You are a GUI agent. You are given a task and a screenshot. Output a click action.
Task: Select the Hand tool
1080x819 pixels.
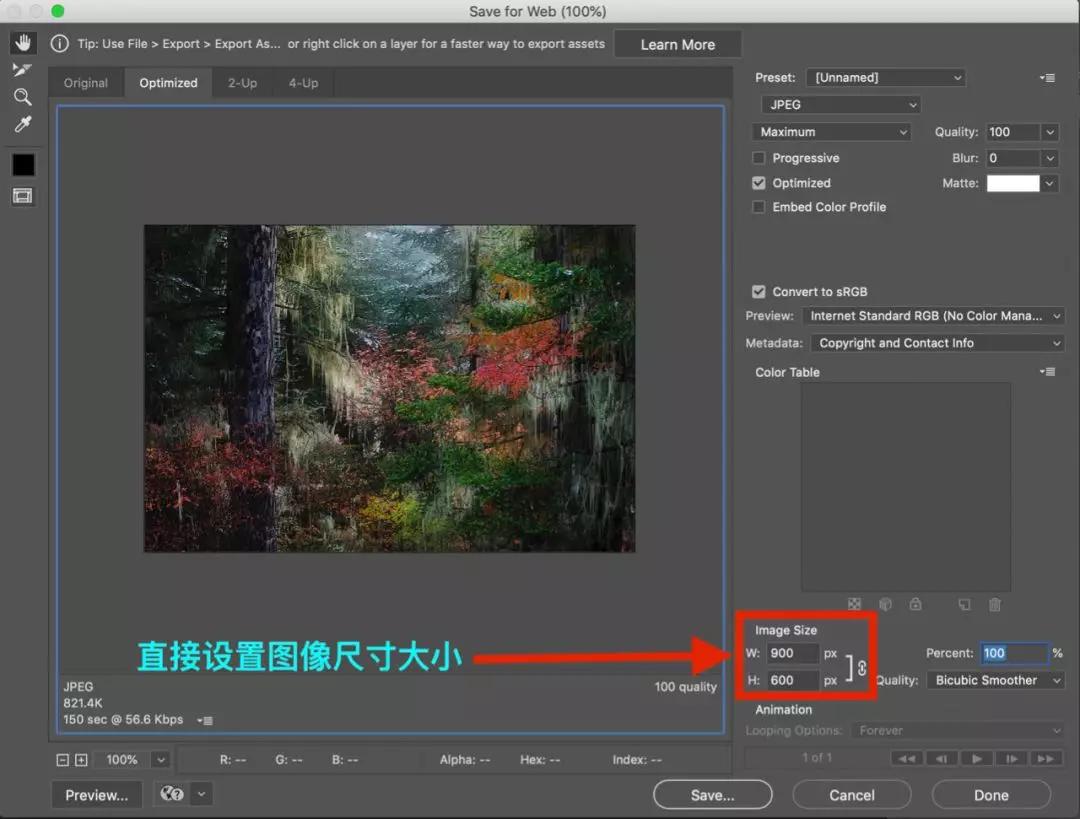(x=22, y=43)
